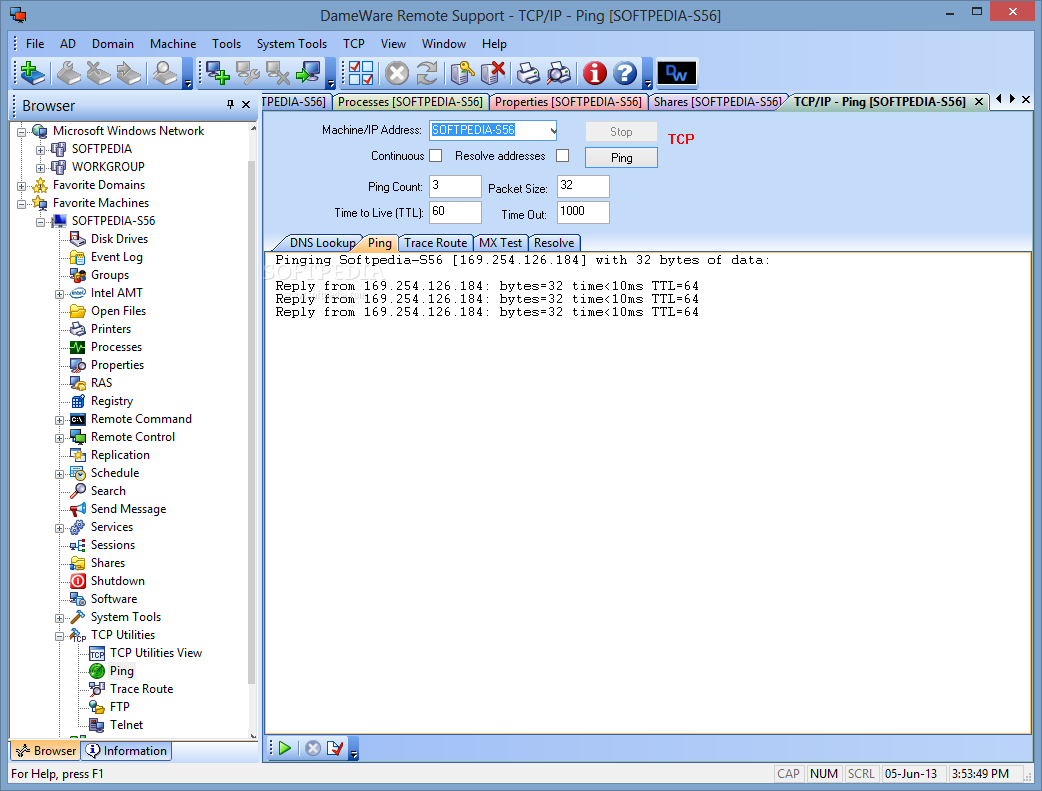Open the File menu
Viewport: 1042px width, 791px height.
coord(35,44)
